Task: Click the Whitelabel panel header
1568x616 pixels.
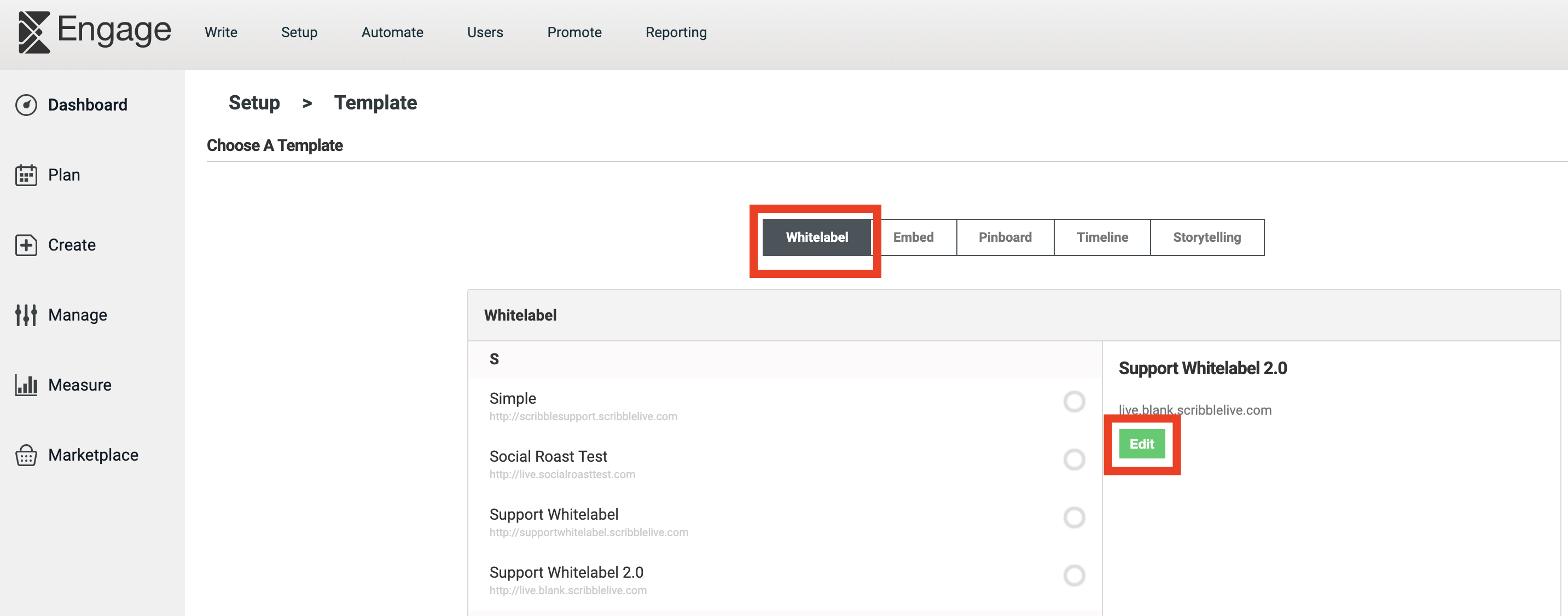Action: click(x=1013, y=315)
